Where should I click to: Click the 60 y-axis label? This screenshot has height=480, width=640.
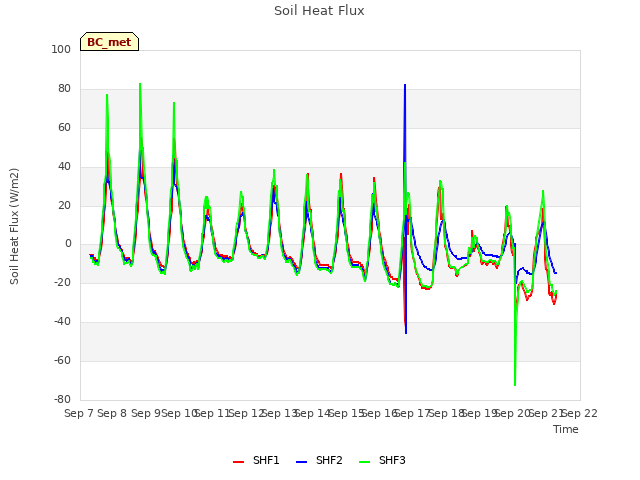coord(64,127)
